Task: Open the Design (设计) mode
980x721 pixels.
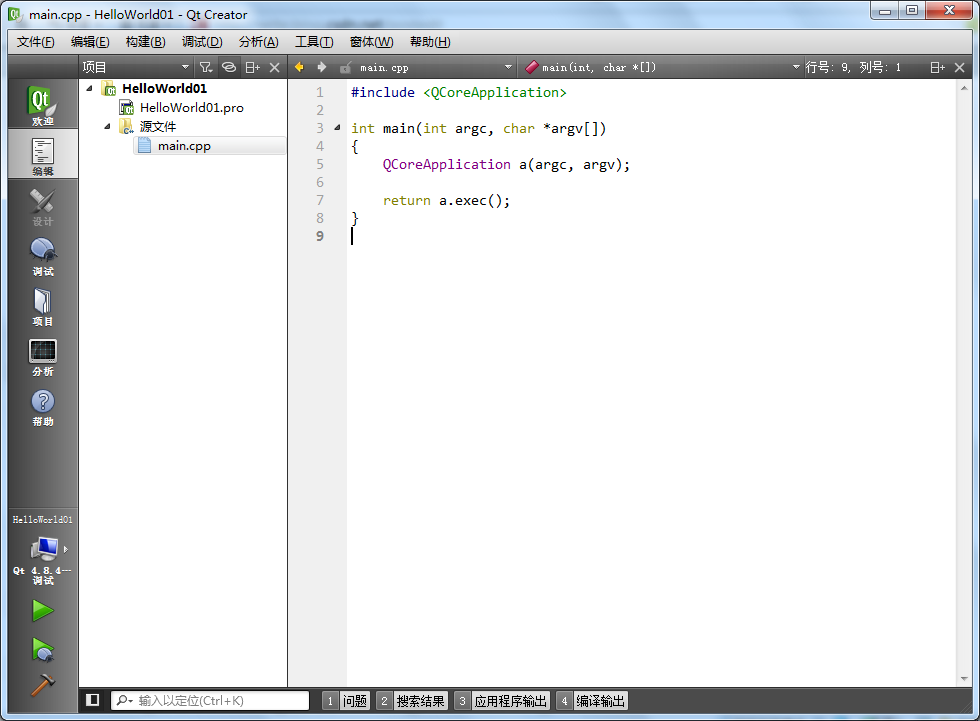Action: pyautogui.click(x=42, y=207)
